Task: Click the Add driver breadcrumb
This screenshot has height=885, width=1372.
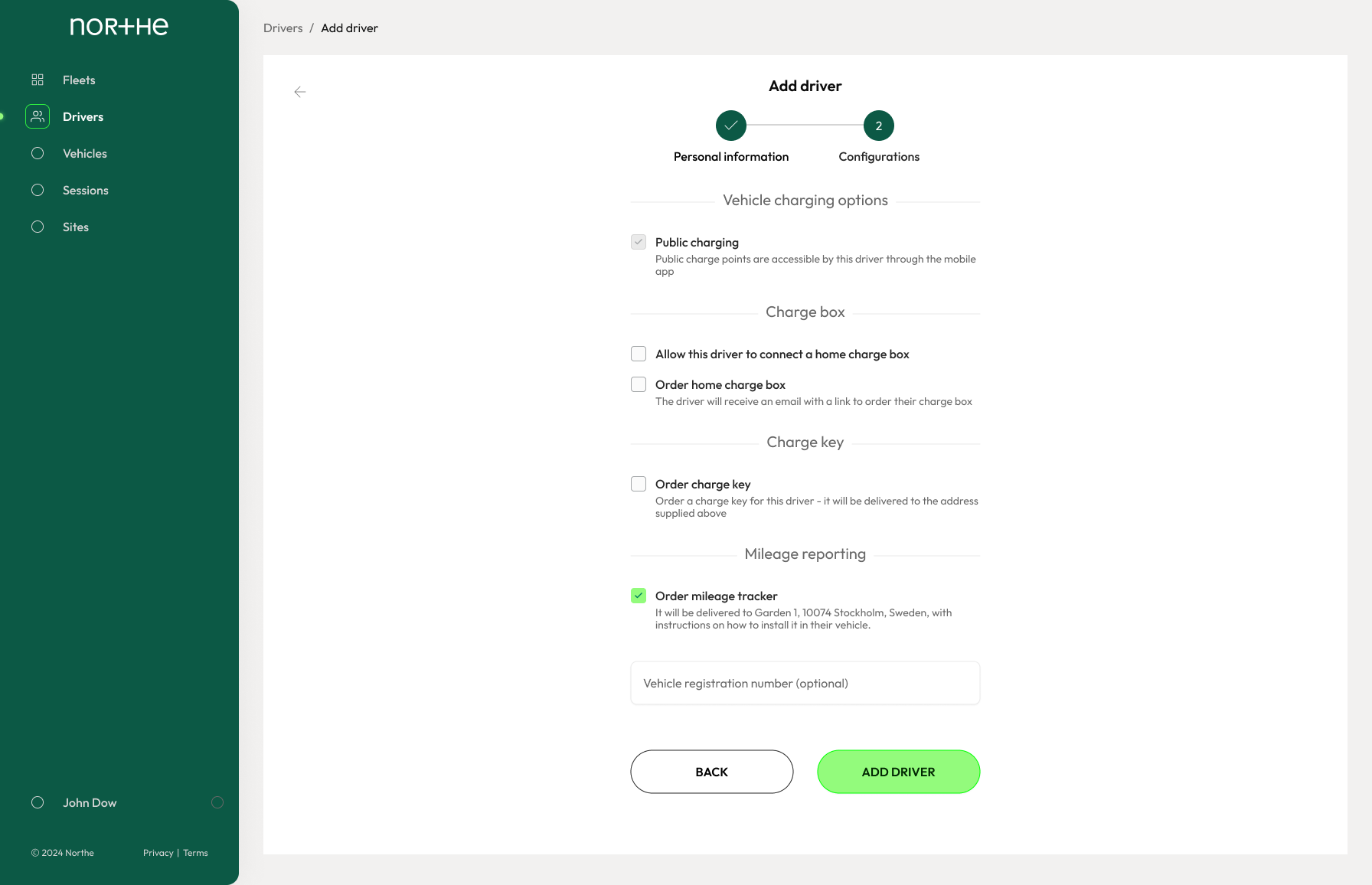Action: (x=350, y=28)
